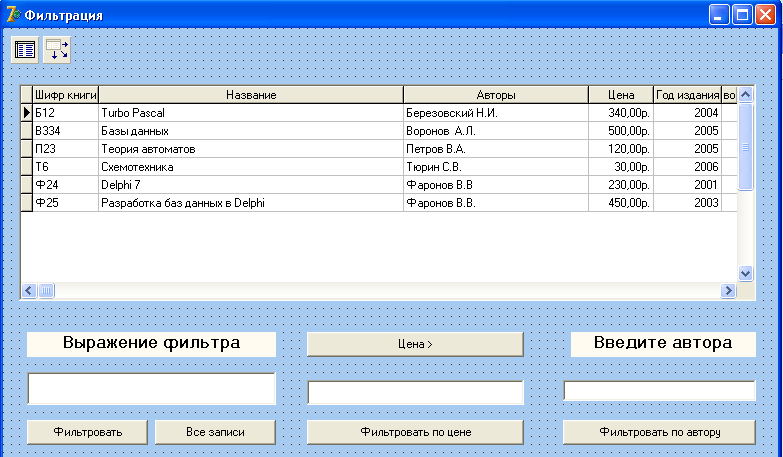This screenshot has width=783, height=457.
Task: Click the grid's horizontal scroll right arrow
Action: click(x=729, y=290)
